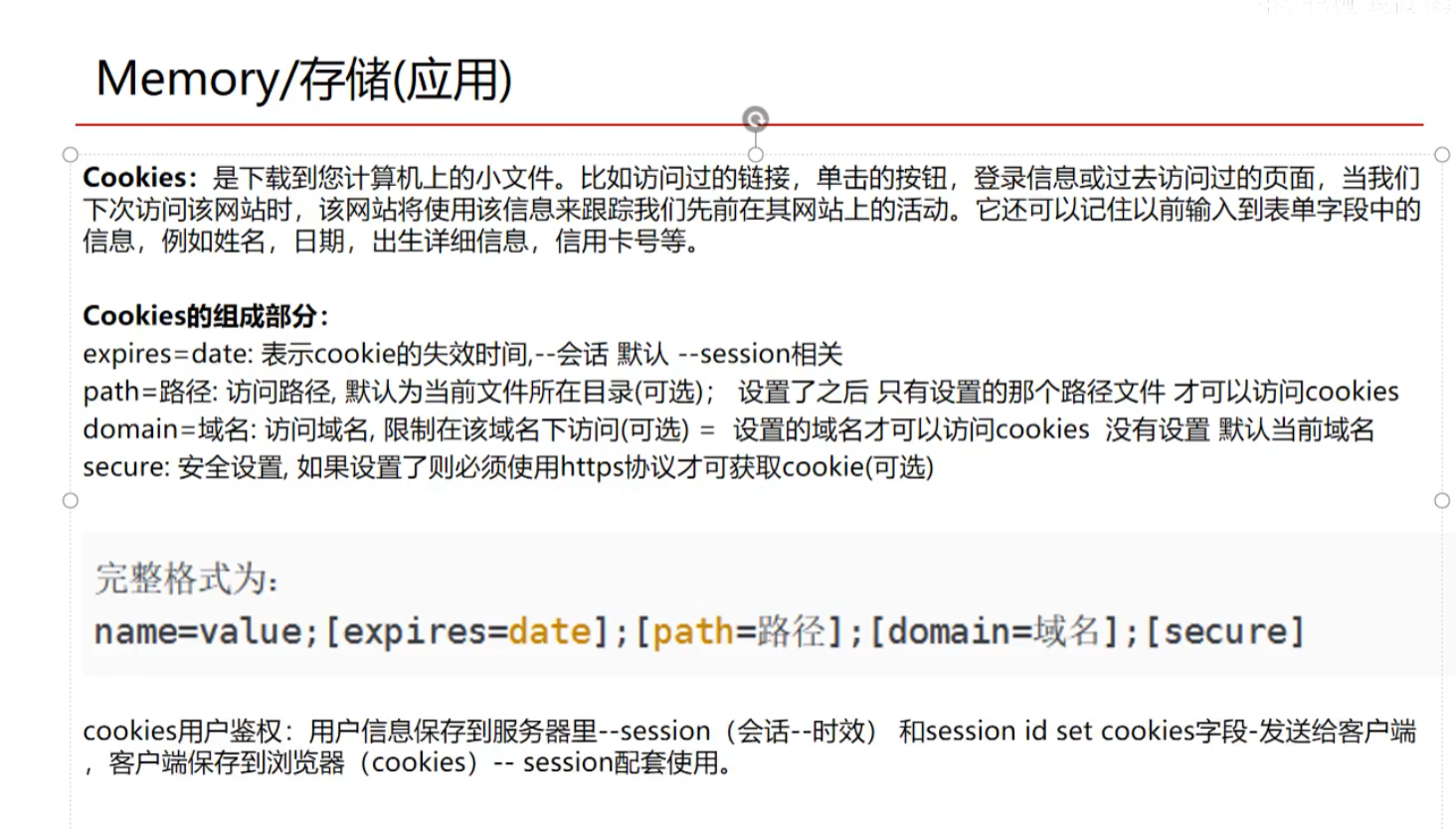1456x830 pixels.
Task: Click the top-right resize handle of the text box
Action: pyautogui.click(x=1442, y=155)
